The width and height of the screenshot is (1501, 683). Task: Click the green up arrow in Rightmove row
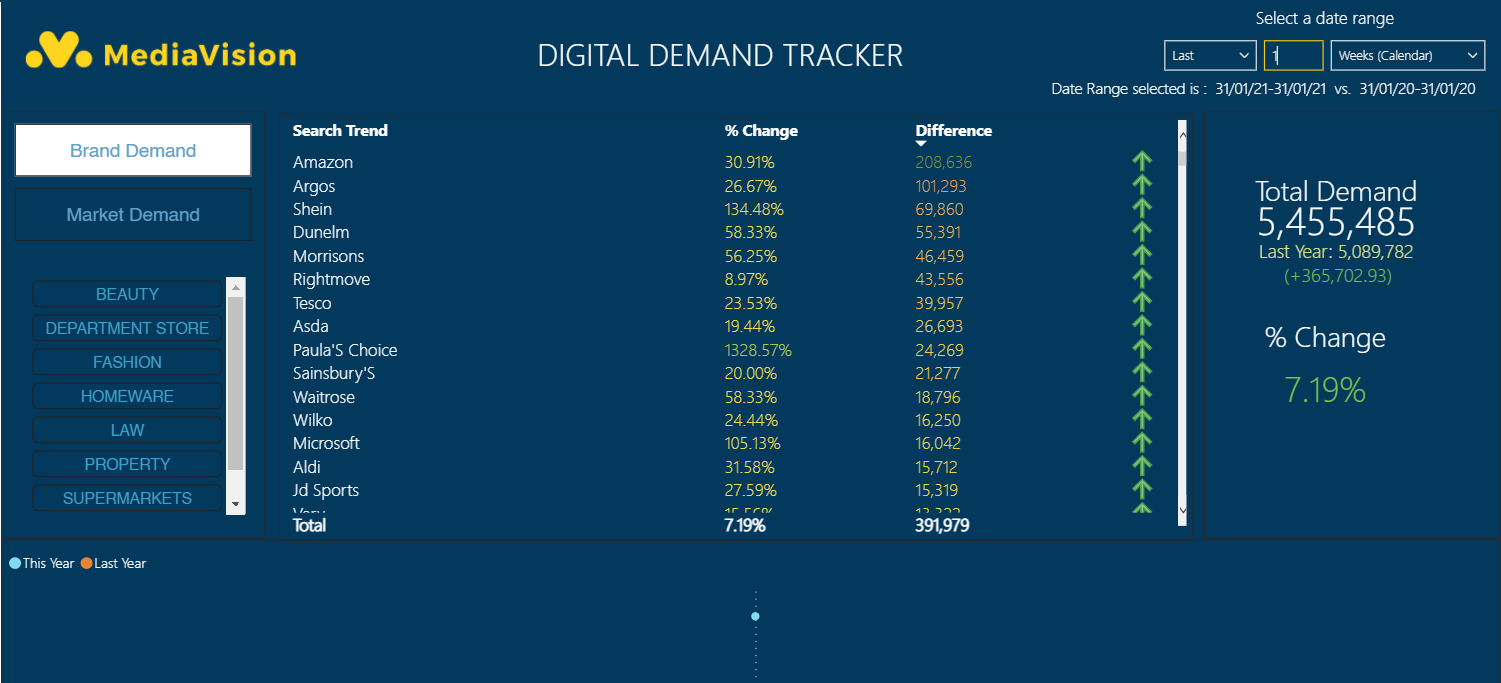(x=1141, y=279)
